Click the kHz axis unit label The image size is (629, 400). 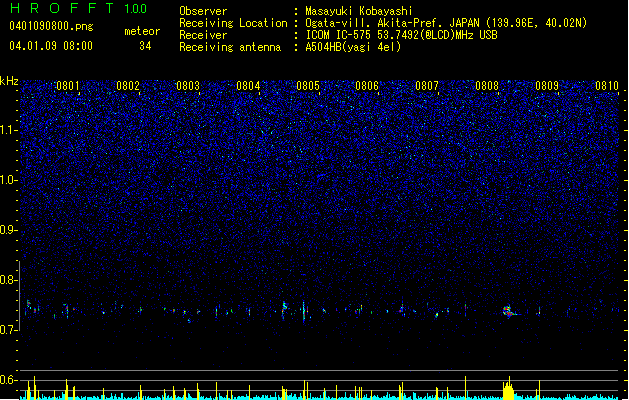click(9, 81)
